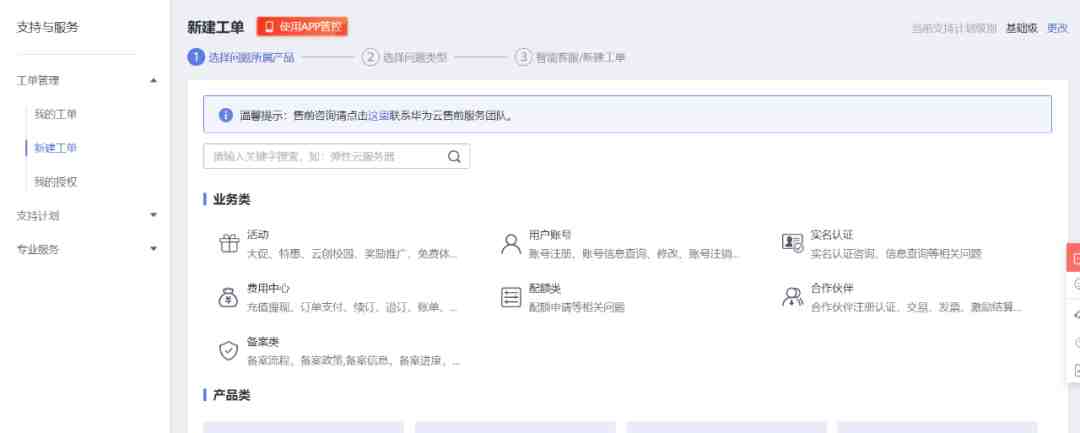
Task: Click the 使用APP管控 button
Action: click(x=302, y=27)
